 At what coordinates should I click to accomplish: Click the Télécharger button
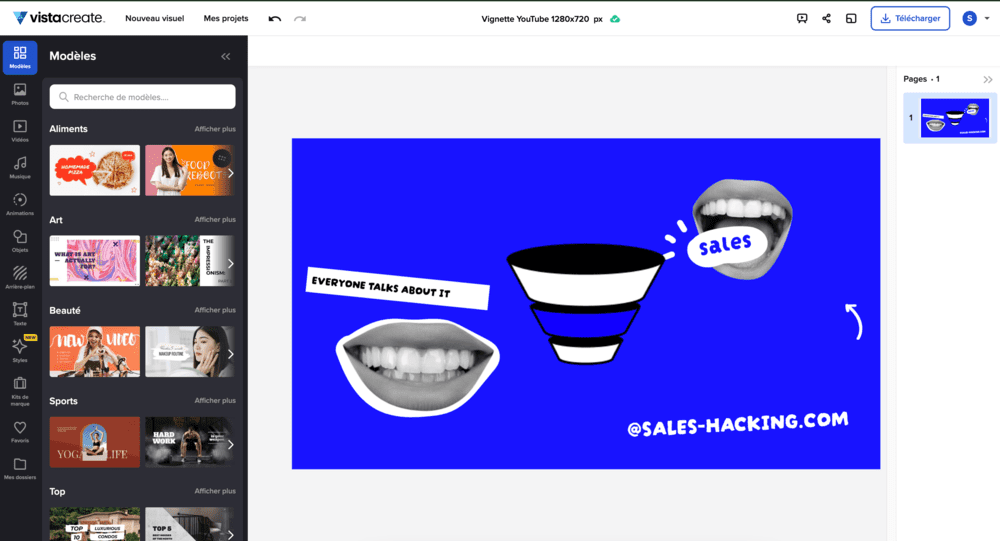[910, 19]
